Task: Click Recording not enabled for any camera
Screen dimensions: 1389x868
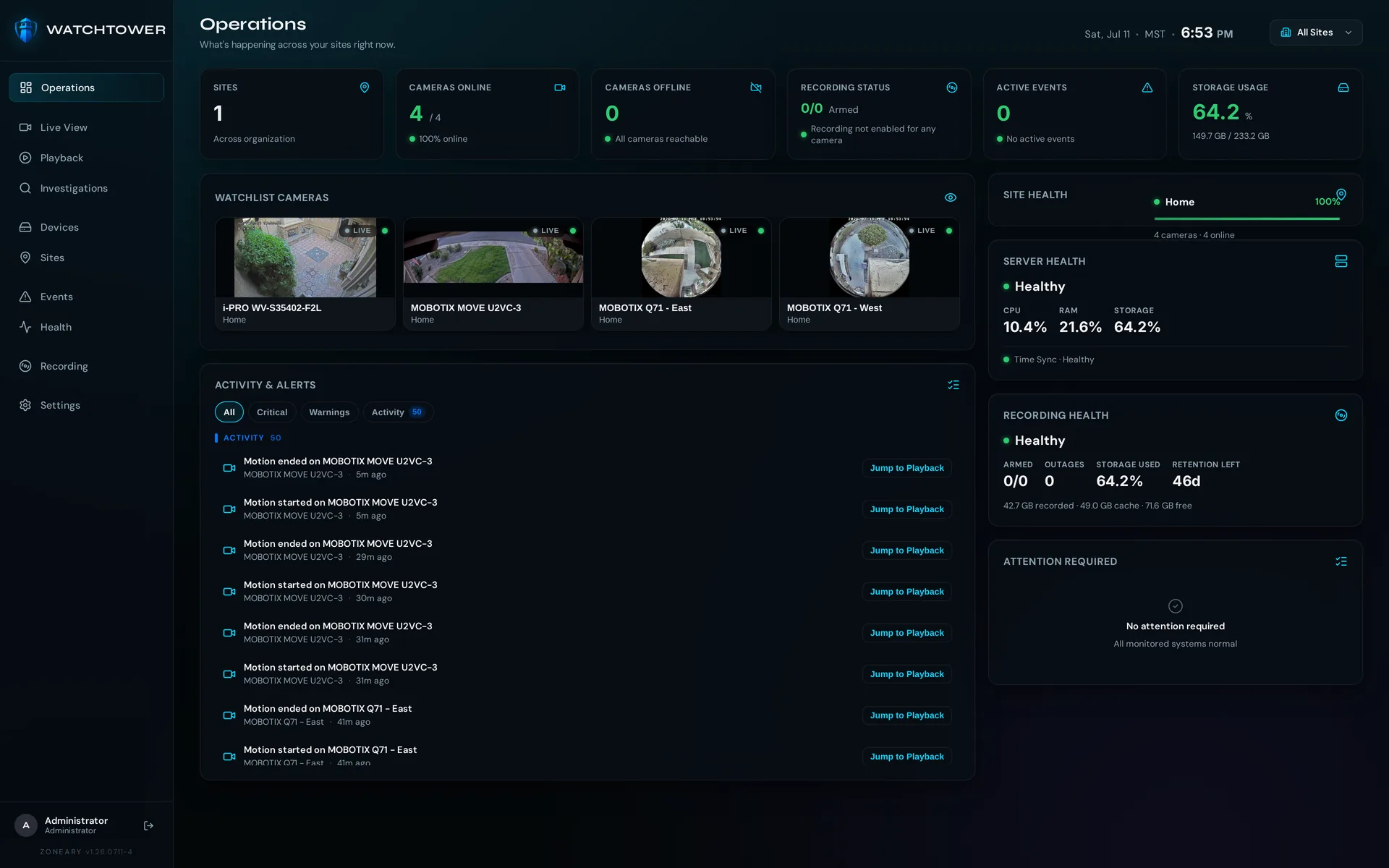Action: coord(873,134)
